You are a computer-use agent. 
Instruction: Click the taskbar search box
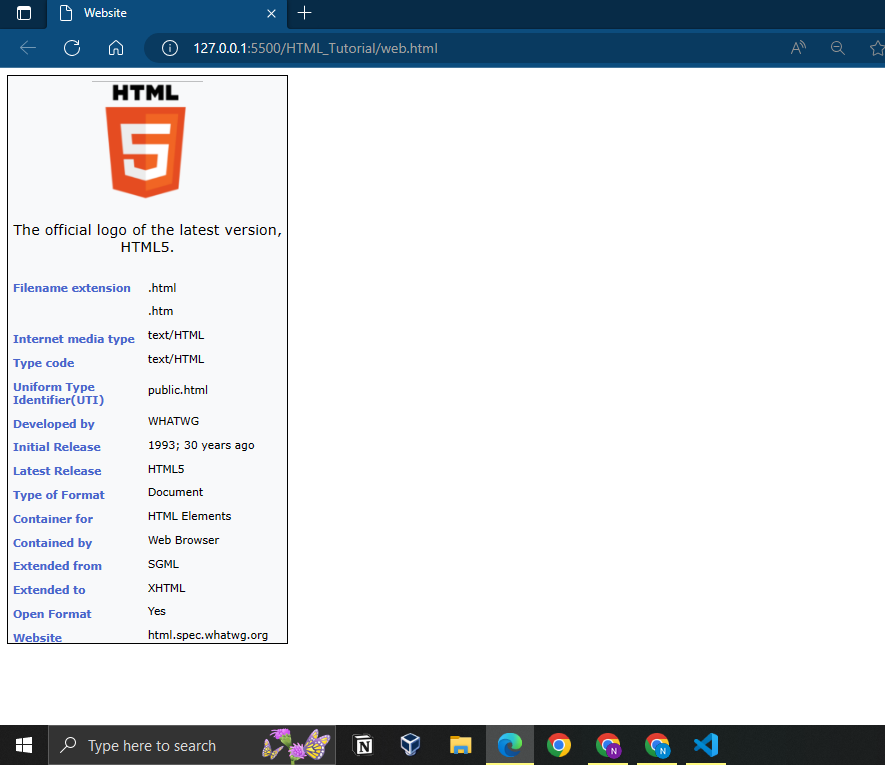[192, 745]
